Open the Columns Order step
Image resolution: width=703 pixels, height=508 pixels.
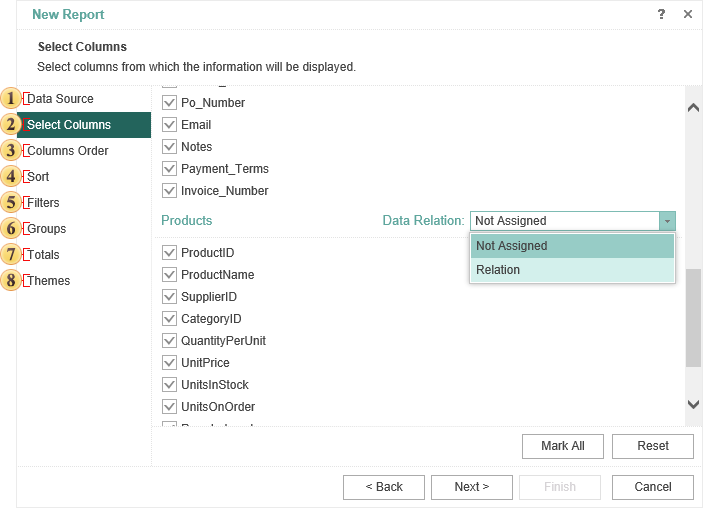[67, 151]
